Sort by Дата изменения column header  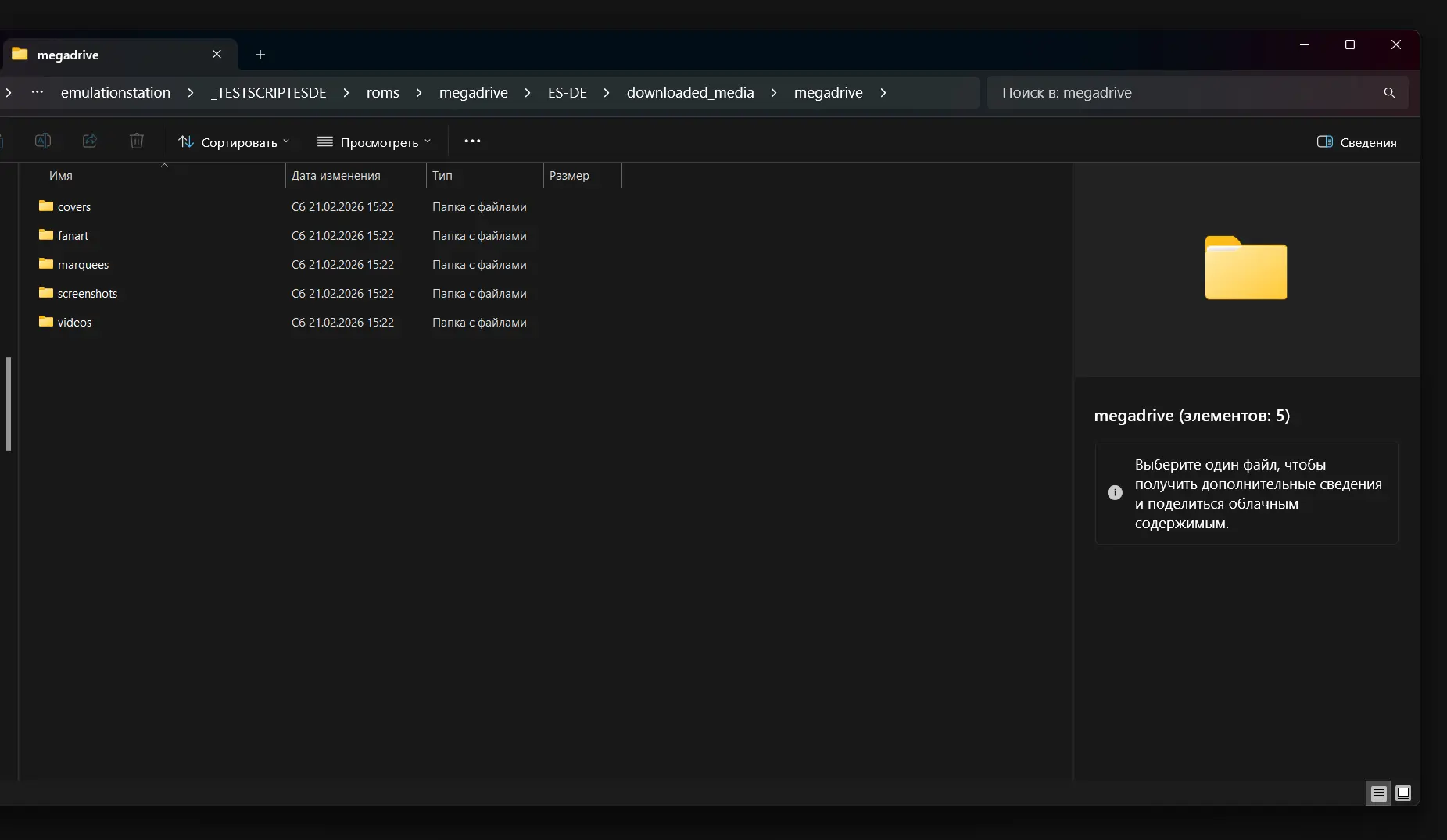click(336, 176)
